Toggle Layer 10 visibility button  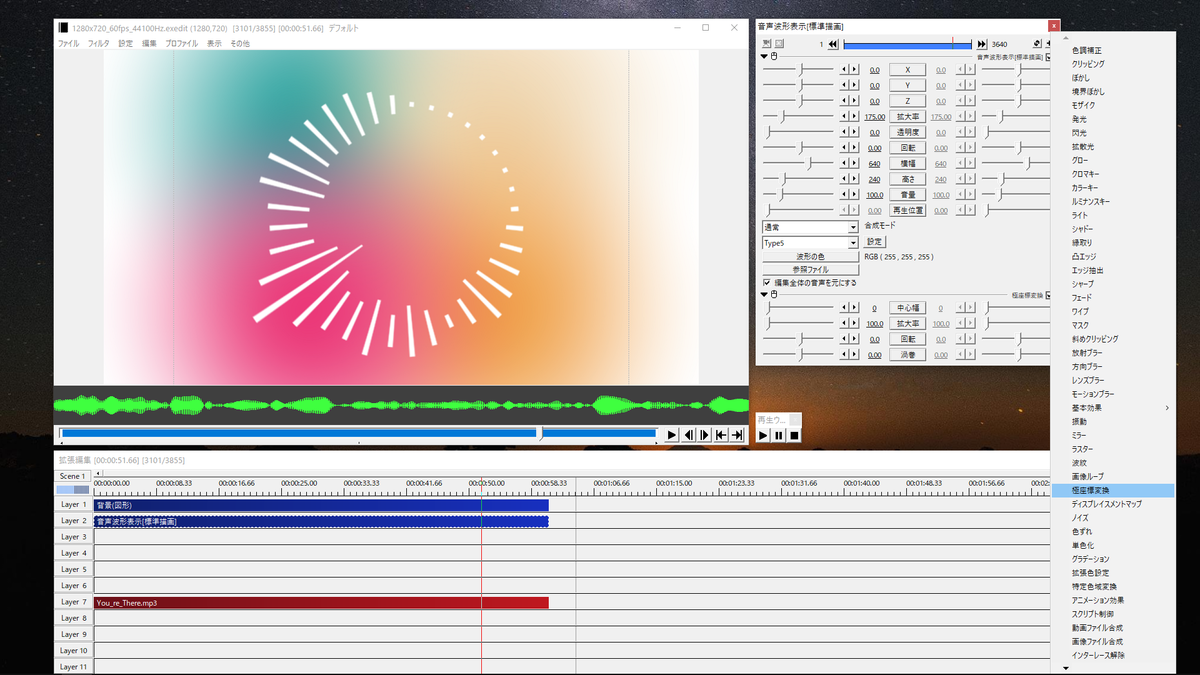[74, 651]
